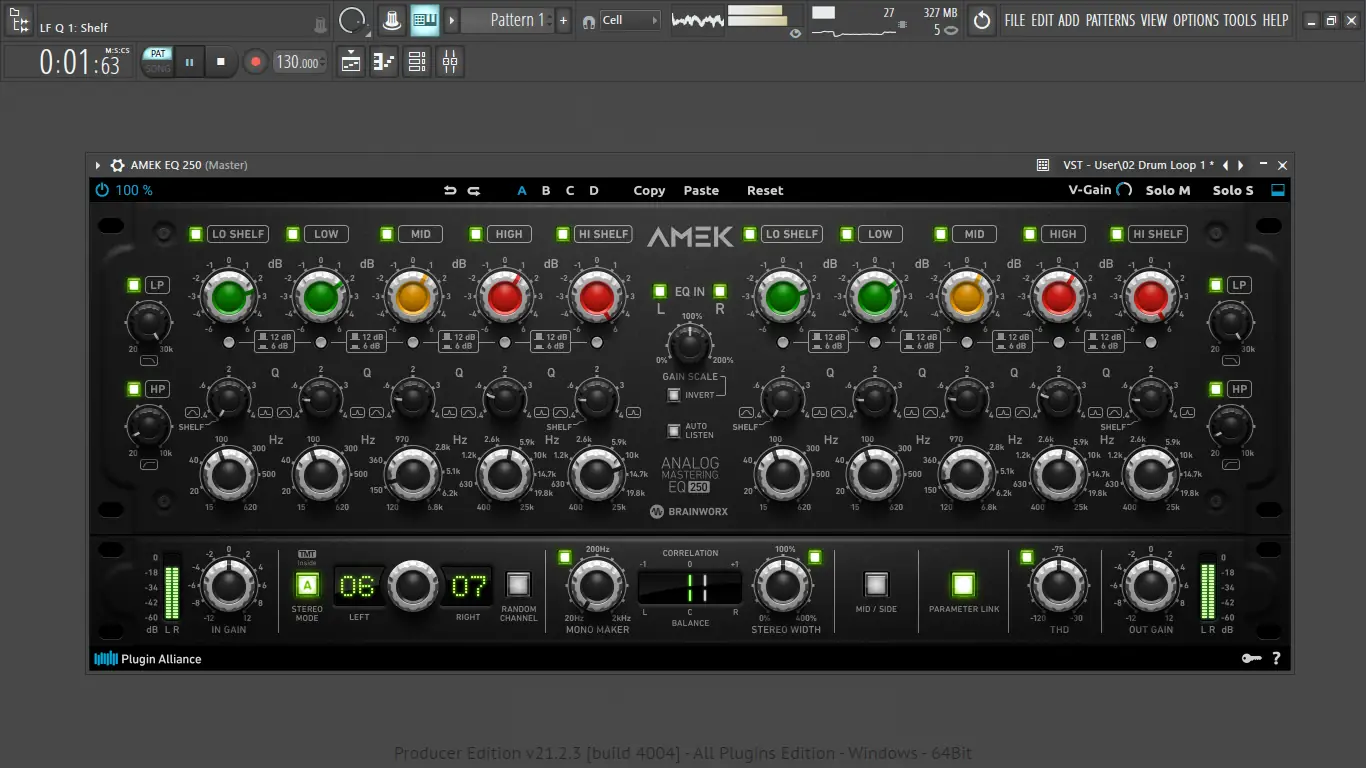Click the OUT GAIN knob
This screenshot has height=768, width=1366.
click(1151, 585)
